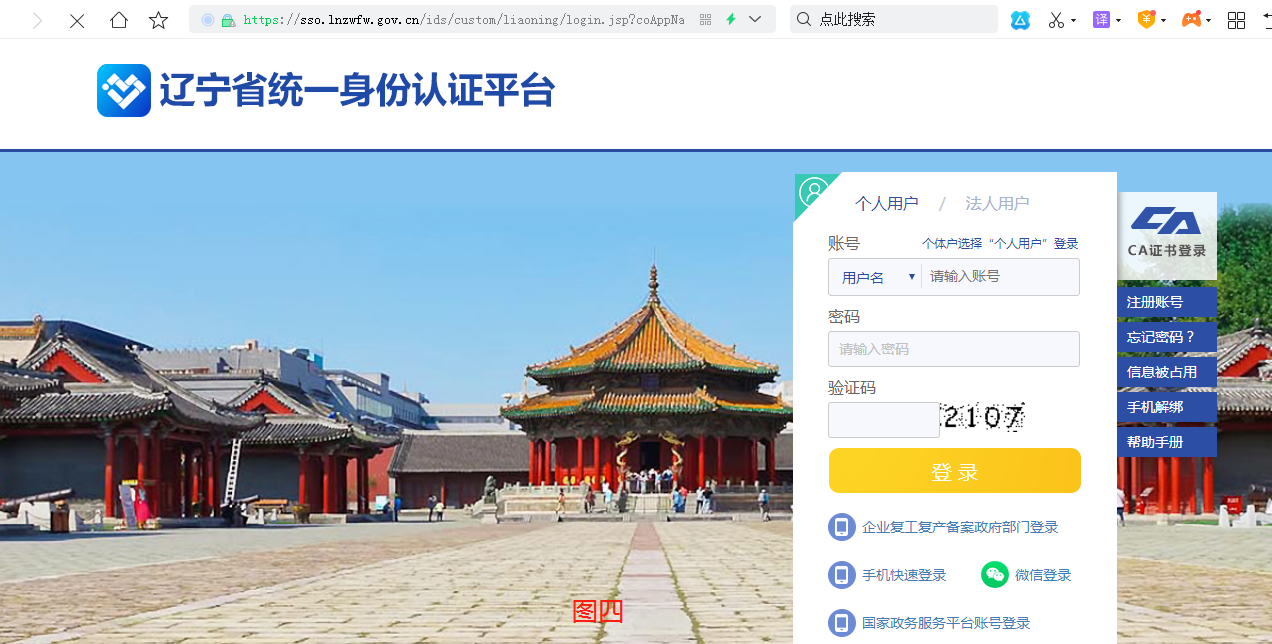Image resolution: width=1272 pixels, height=644 pixels.
Task: Switch to the 个人用户 tab
Action: coord(886,204)
